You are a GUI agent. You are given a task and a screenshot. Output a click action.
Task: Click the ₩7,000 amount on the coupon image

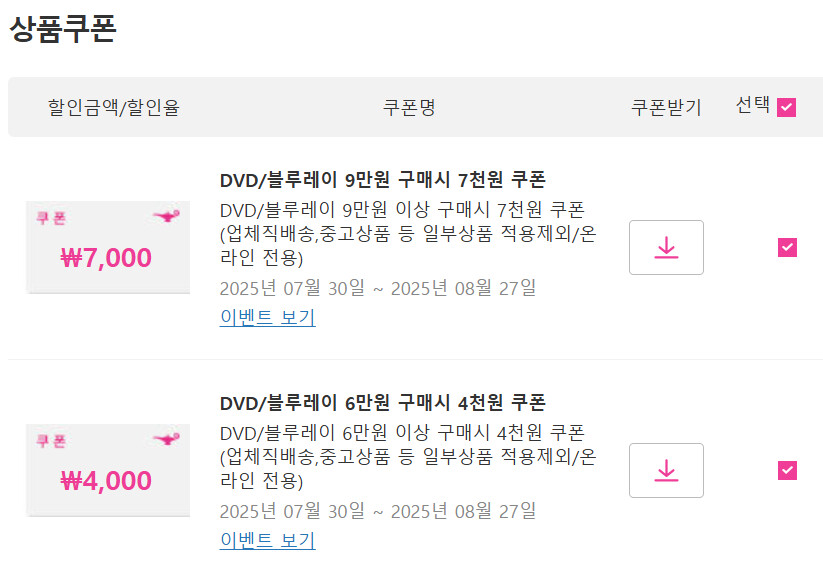pos(107,258)
